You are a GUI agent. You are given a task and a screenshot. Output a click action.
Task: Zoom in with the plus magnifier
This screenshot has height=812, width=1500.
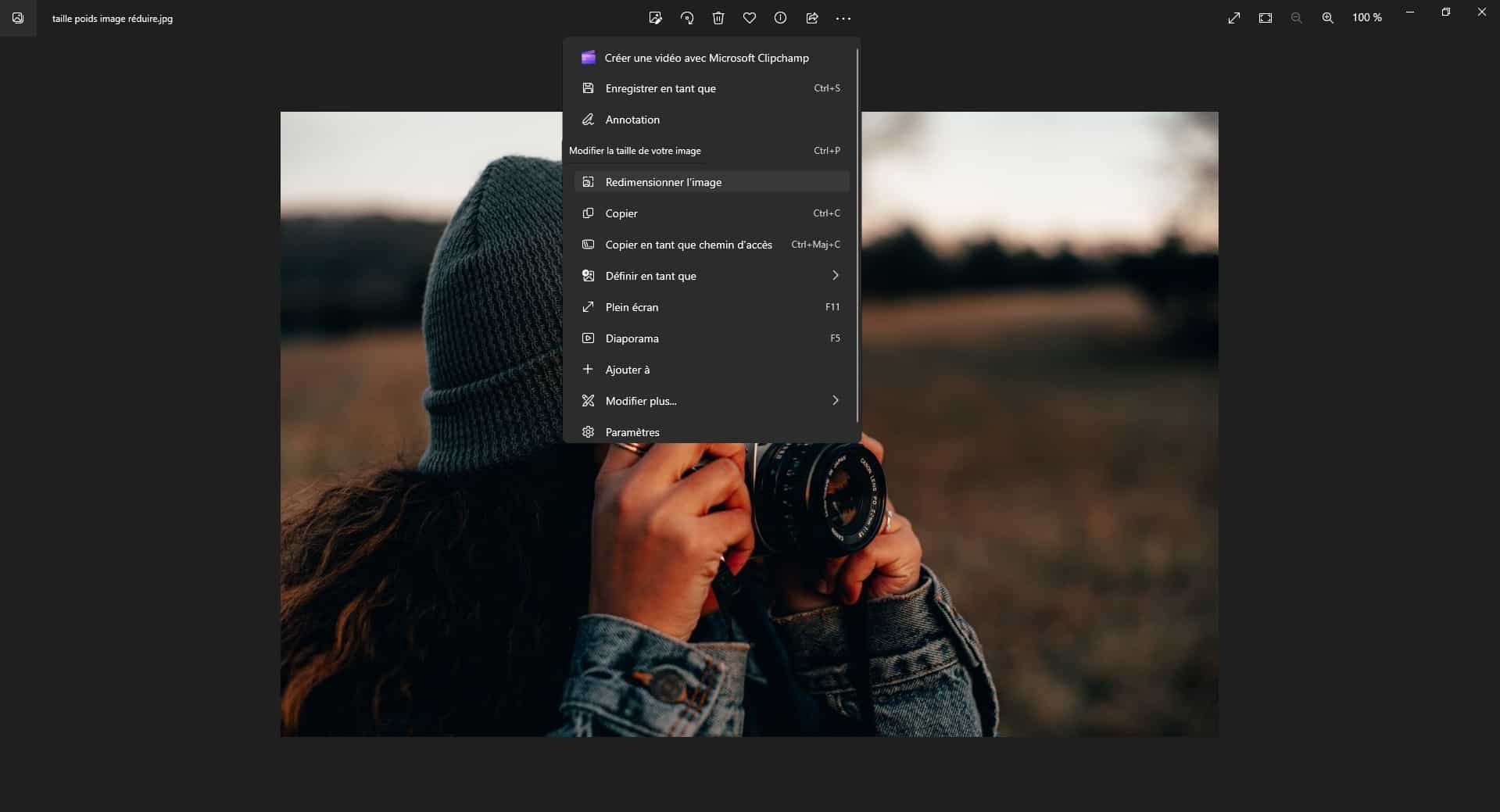1327,18
